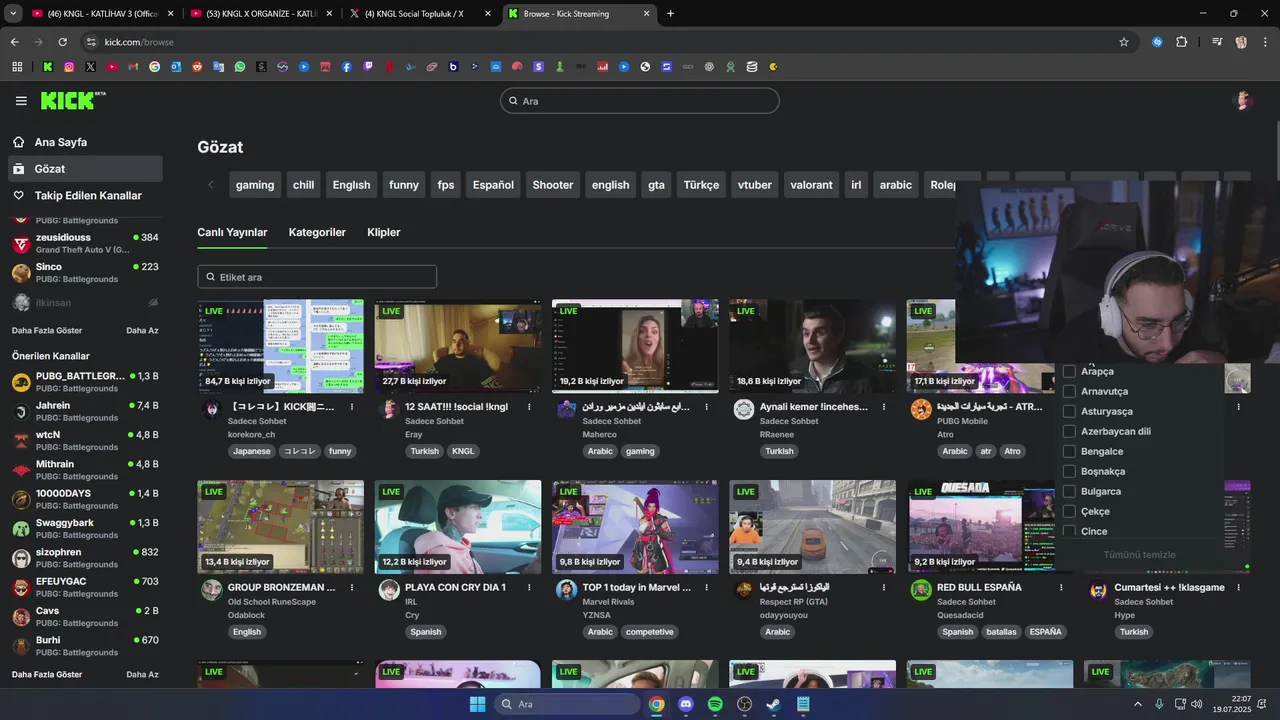
Task: Open Discord from the taskbar
Action: 686,704
